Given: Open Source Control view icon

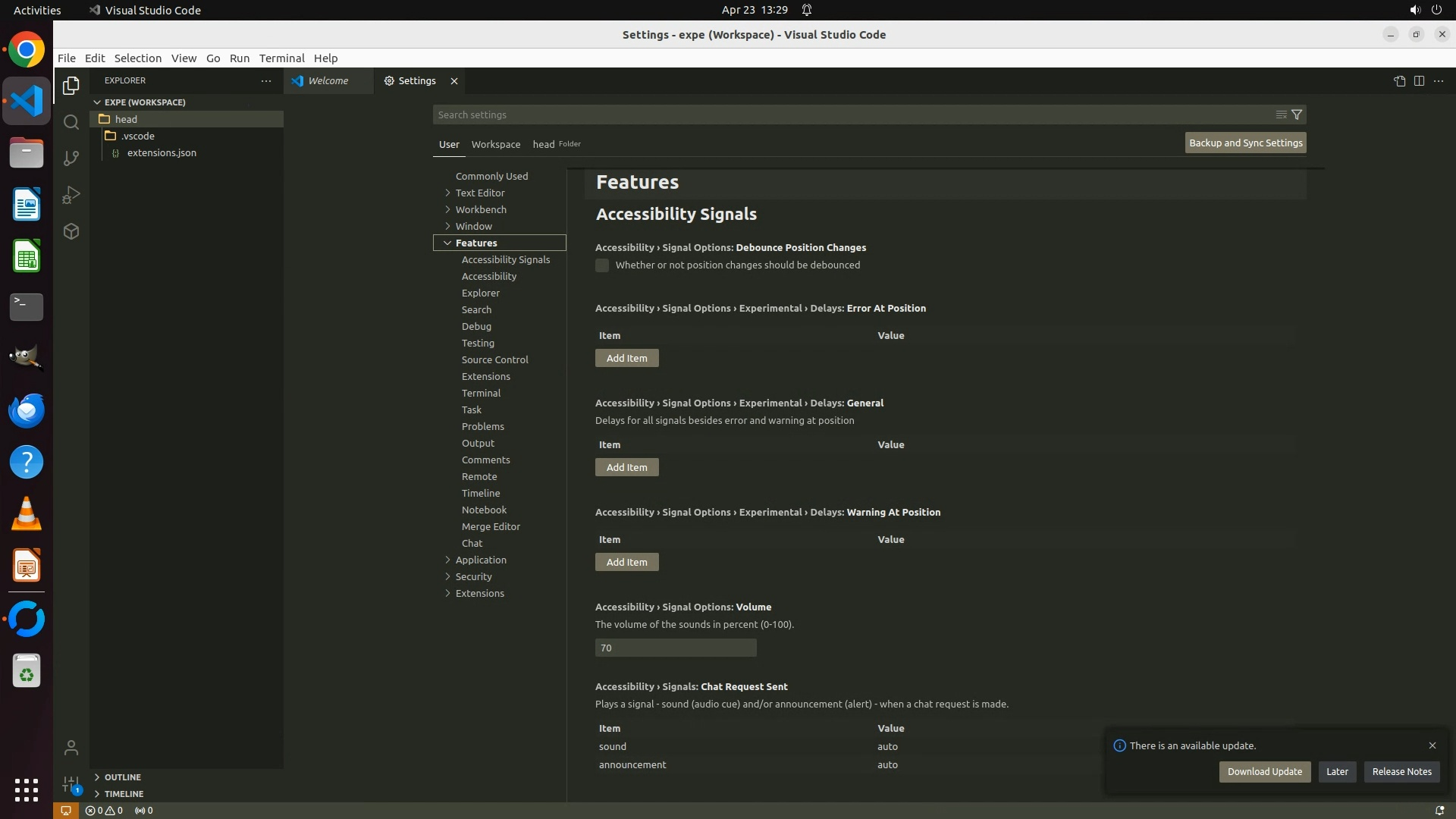Looking at the screenshot, I should 71,158.
